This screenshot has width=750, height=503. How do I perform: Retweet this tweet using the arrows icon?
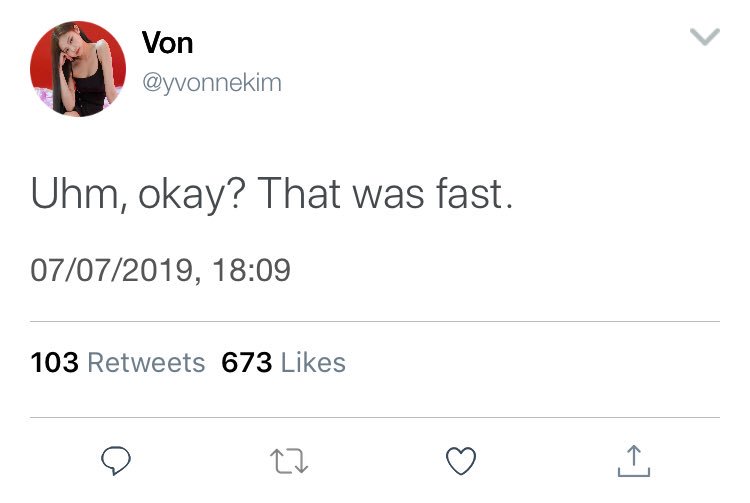[289, 461]
